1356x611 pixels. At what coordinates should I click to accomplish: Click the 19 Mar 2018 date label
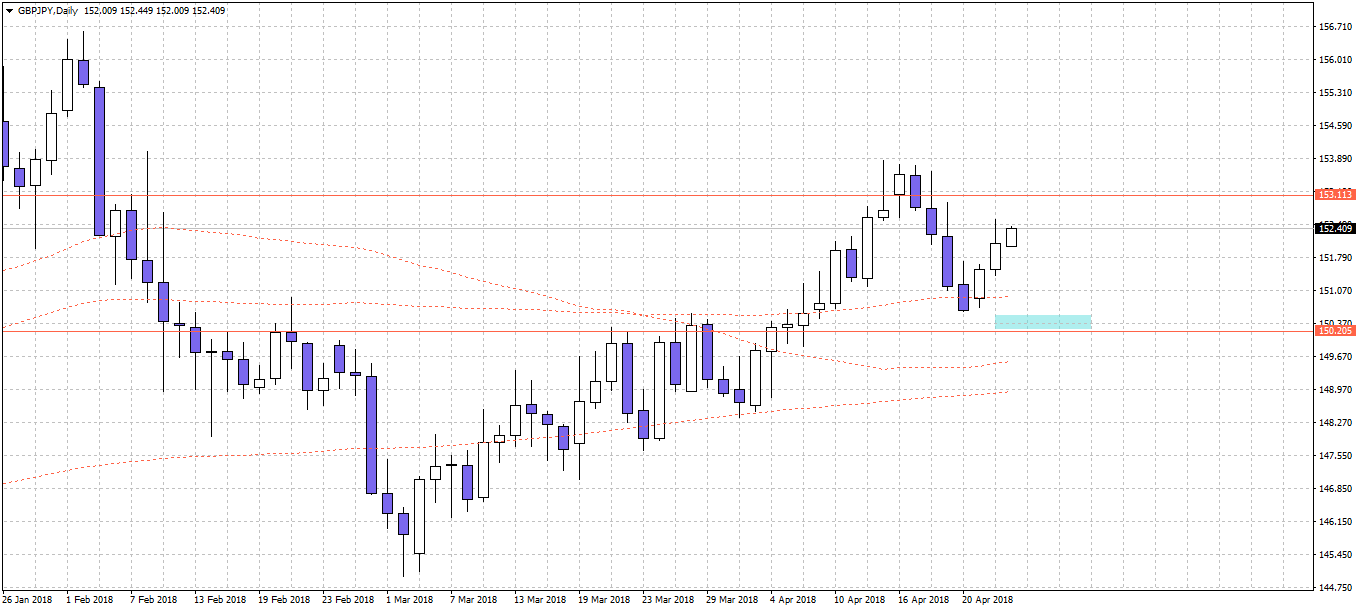(604, 600)
